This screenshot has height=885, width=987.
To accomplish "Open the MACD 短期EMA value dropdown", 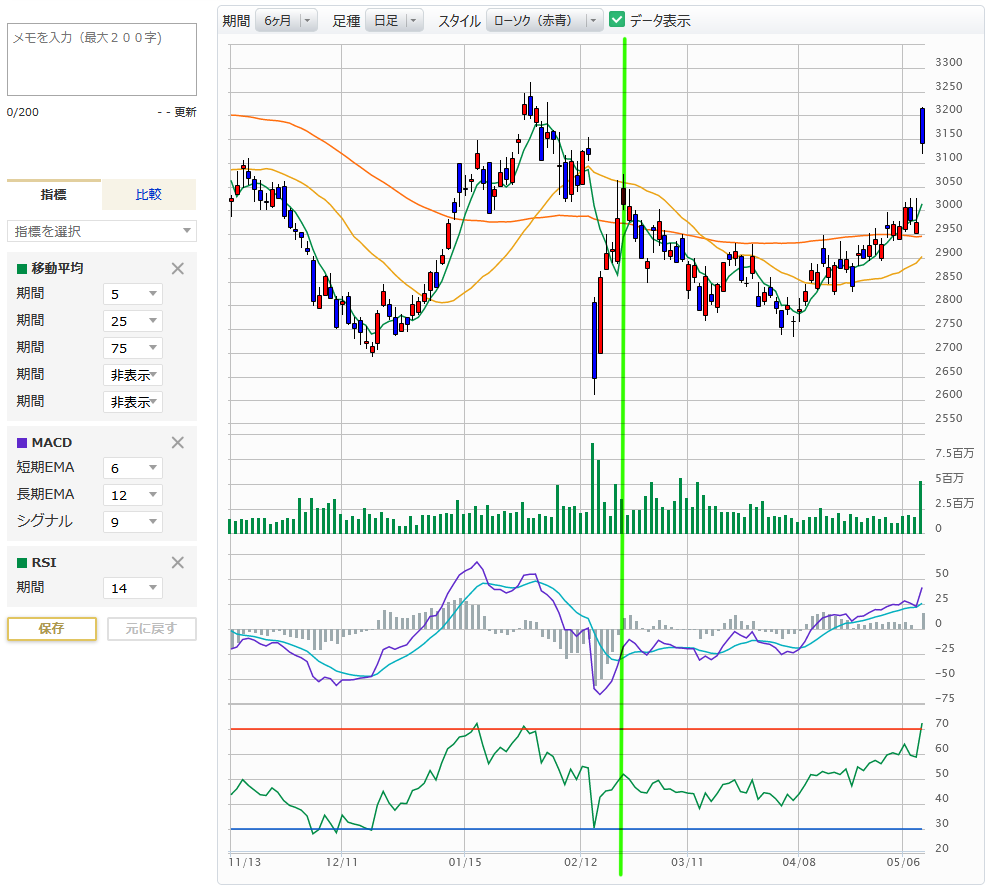I will 132,468.
